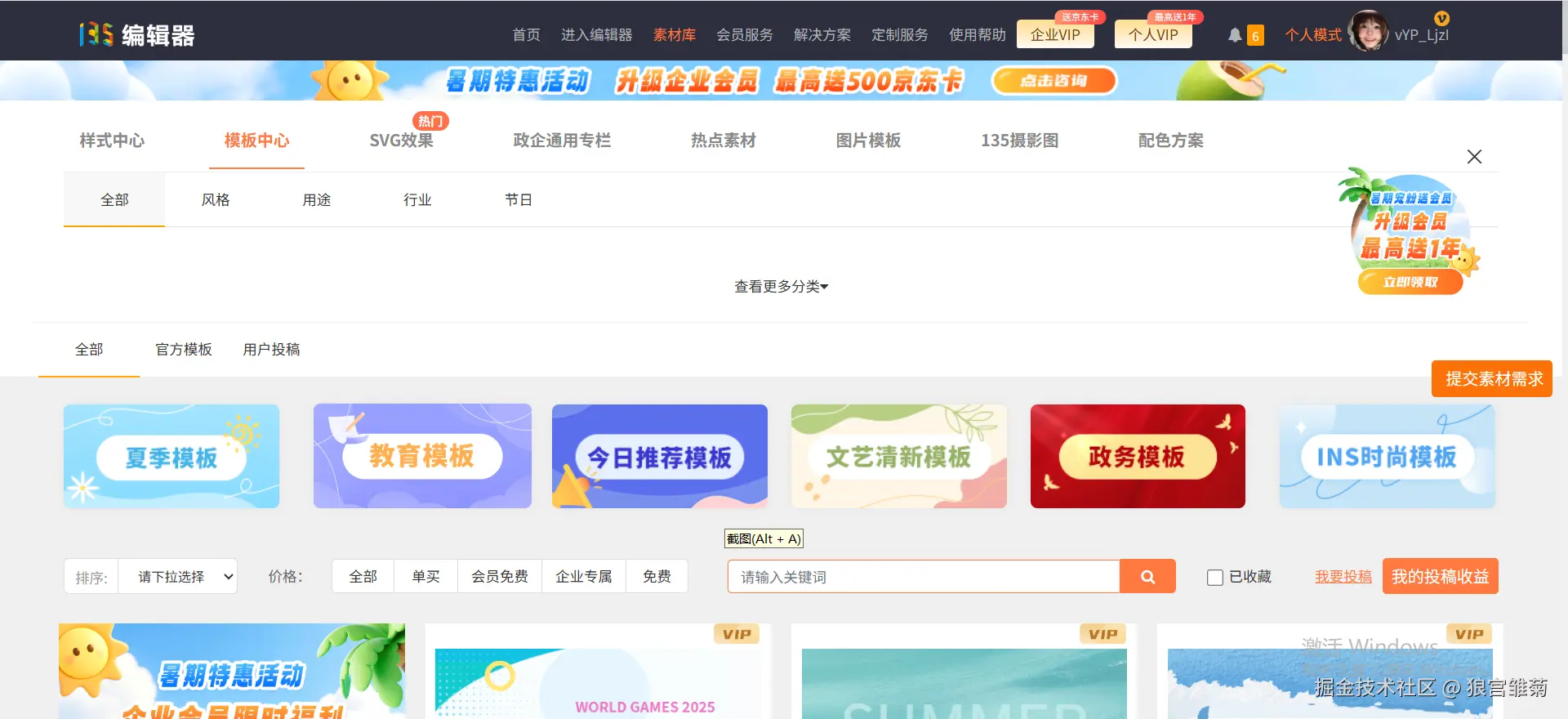This screenshot has width=1568, height=719.
Task: Filter price by 单买
Action: (425, 577)
